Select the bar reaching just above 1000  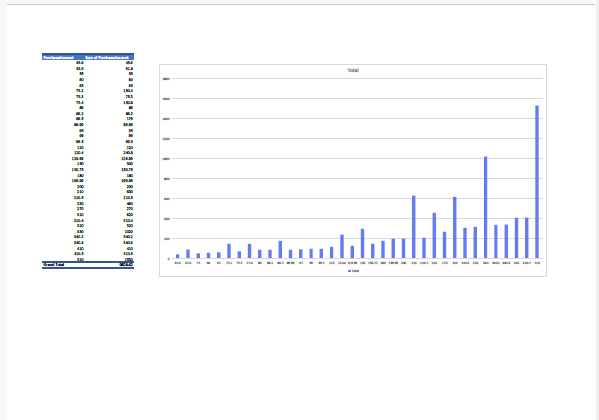click(486, 208)
